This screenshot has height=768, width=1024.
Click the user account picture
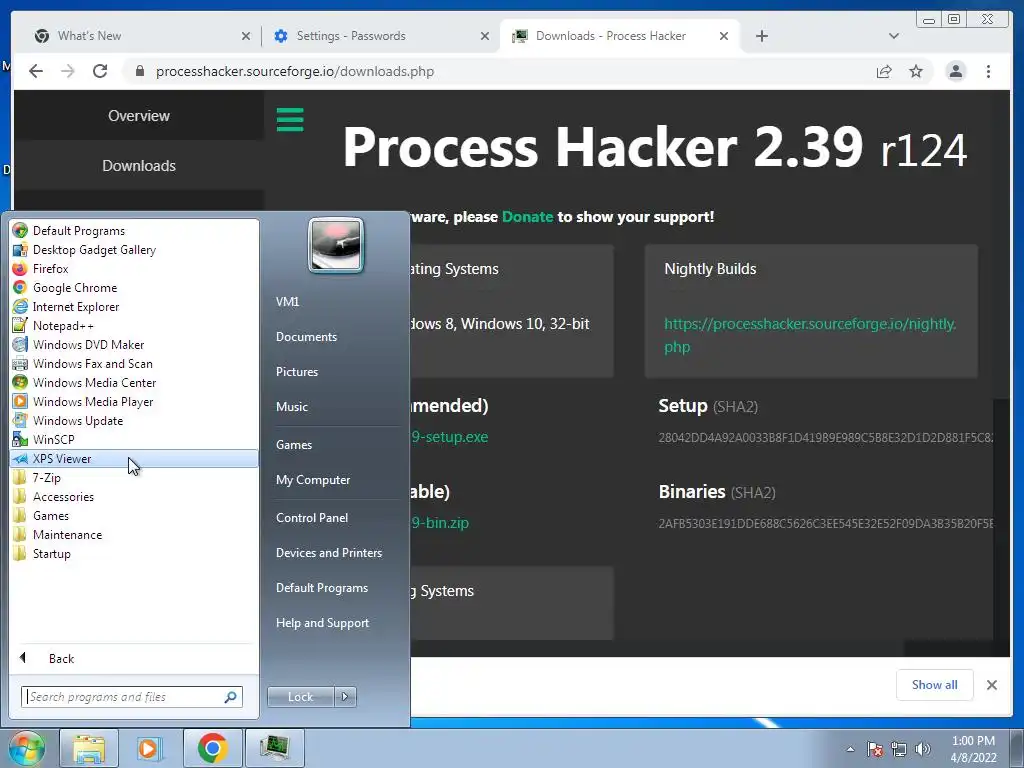click(x=336, y=245)
